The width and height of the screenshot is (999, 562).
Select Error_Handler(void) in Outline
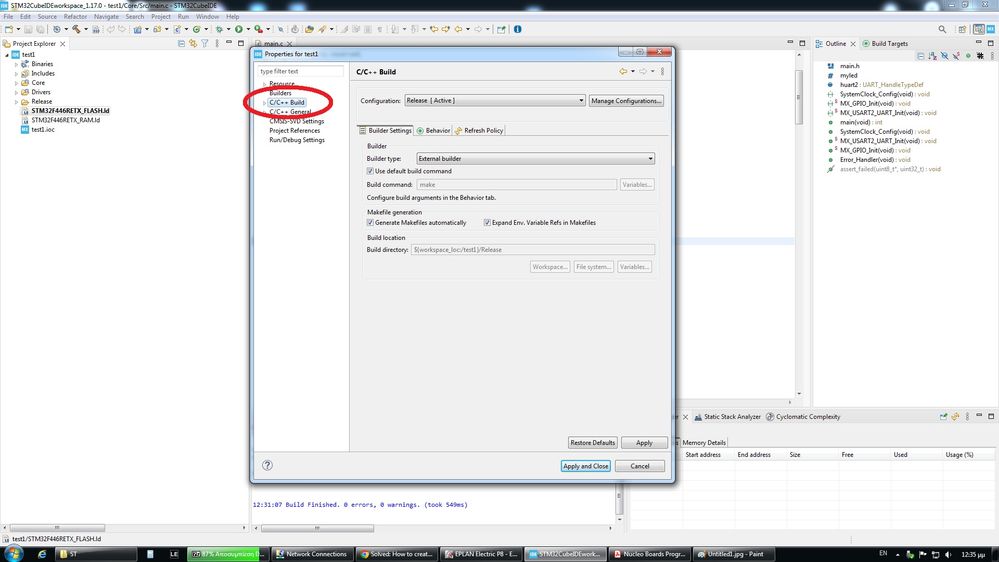(875, 159)
